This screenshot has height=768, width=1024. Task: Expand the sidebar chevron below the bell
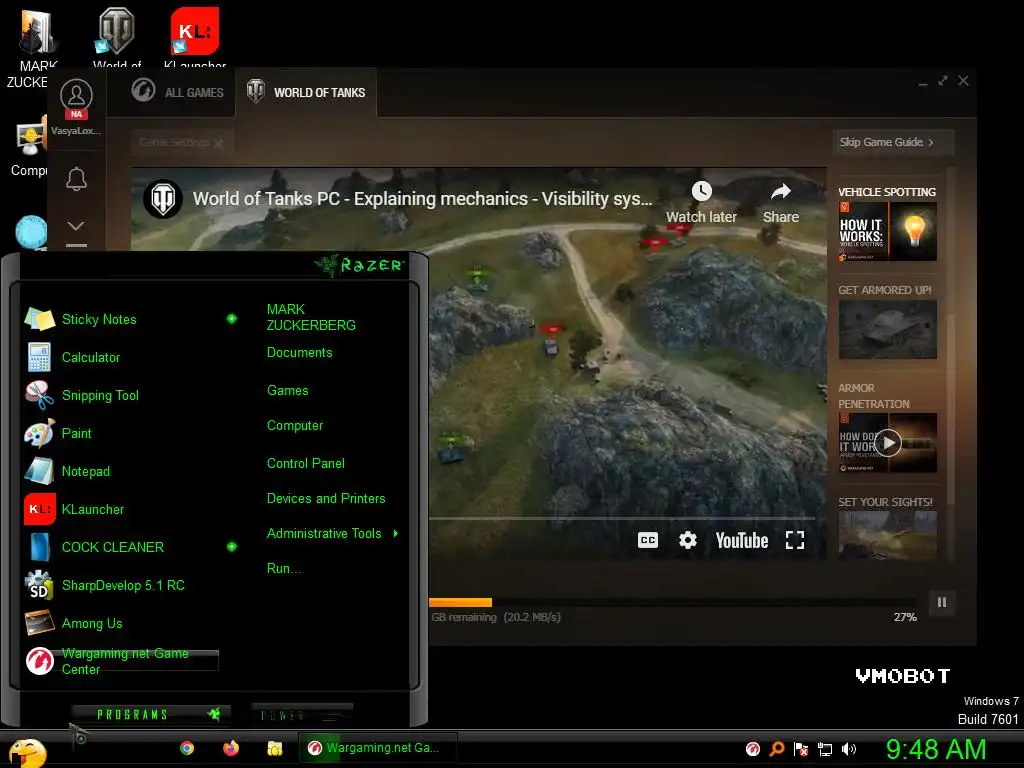[76, 226]
